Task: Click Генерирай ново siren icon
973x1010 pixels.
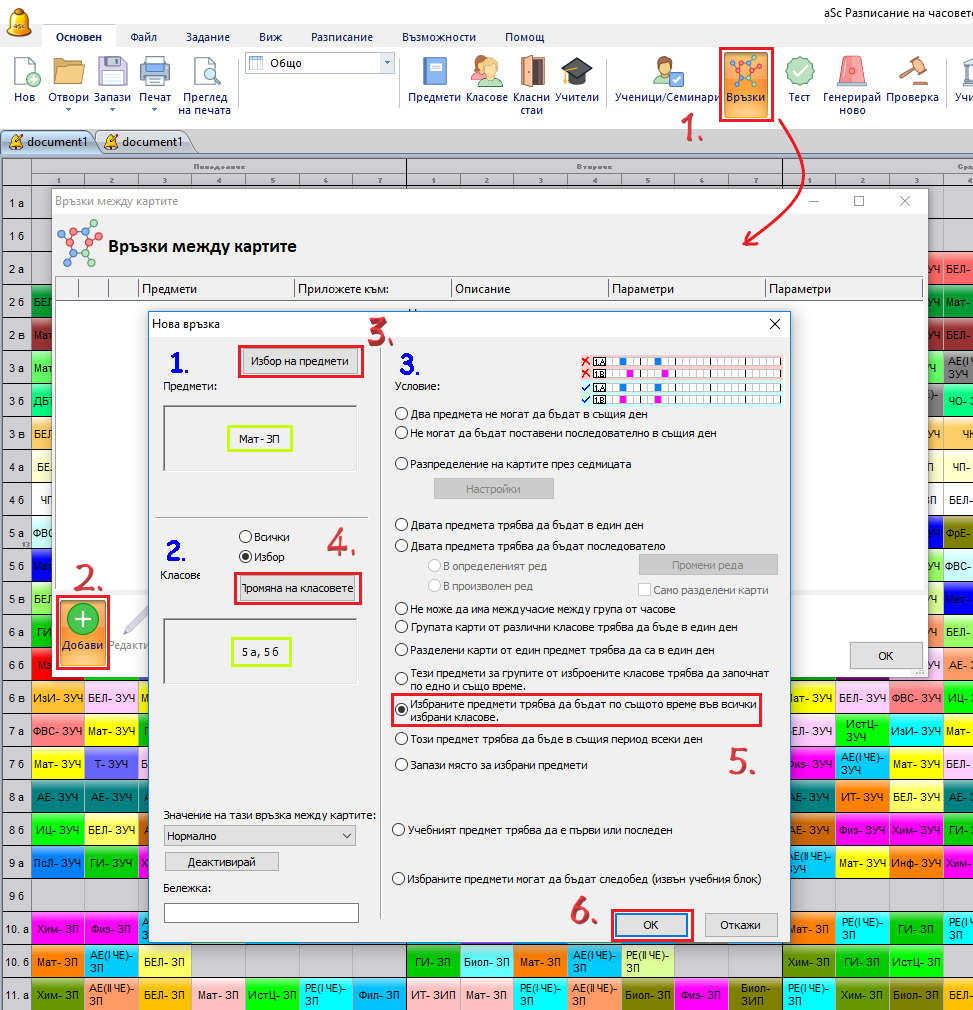Action: pyautogui.click(x=851, y=72)
